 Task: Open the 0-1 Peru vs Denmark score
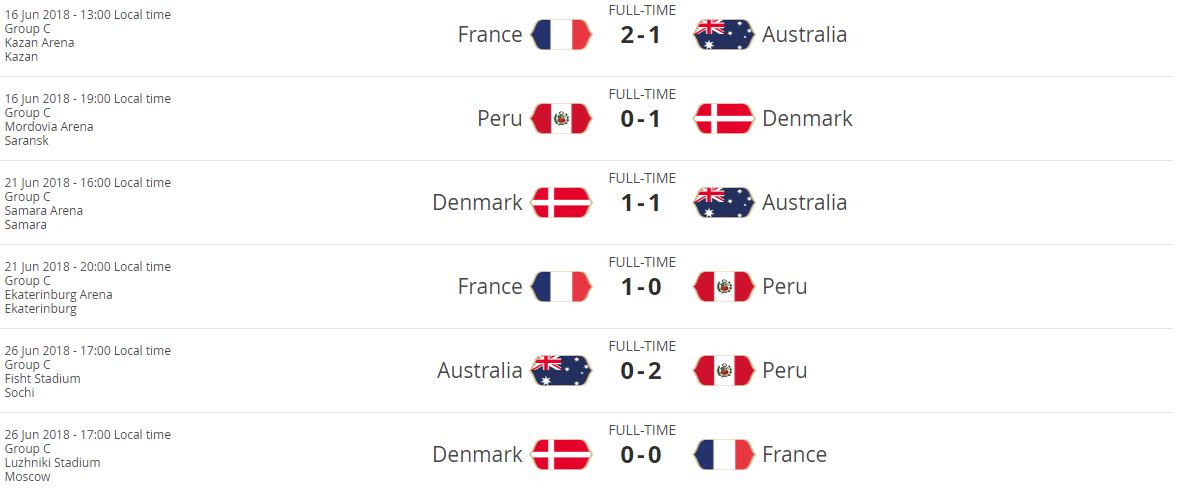[x=641, y=119]
